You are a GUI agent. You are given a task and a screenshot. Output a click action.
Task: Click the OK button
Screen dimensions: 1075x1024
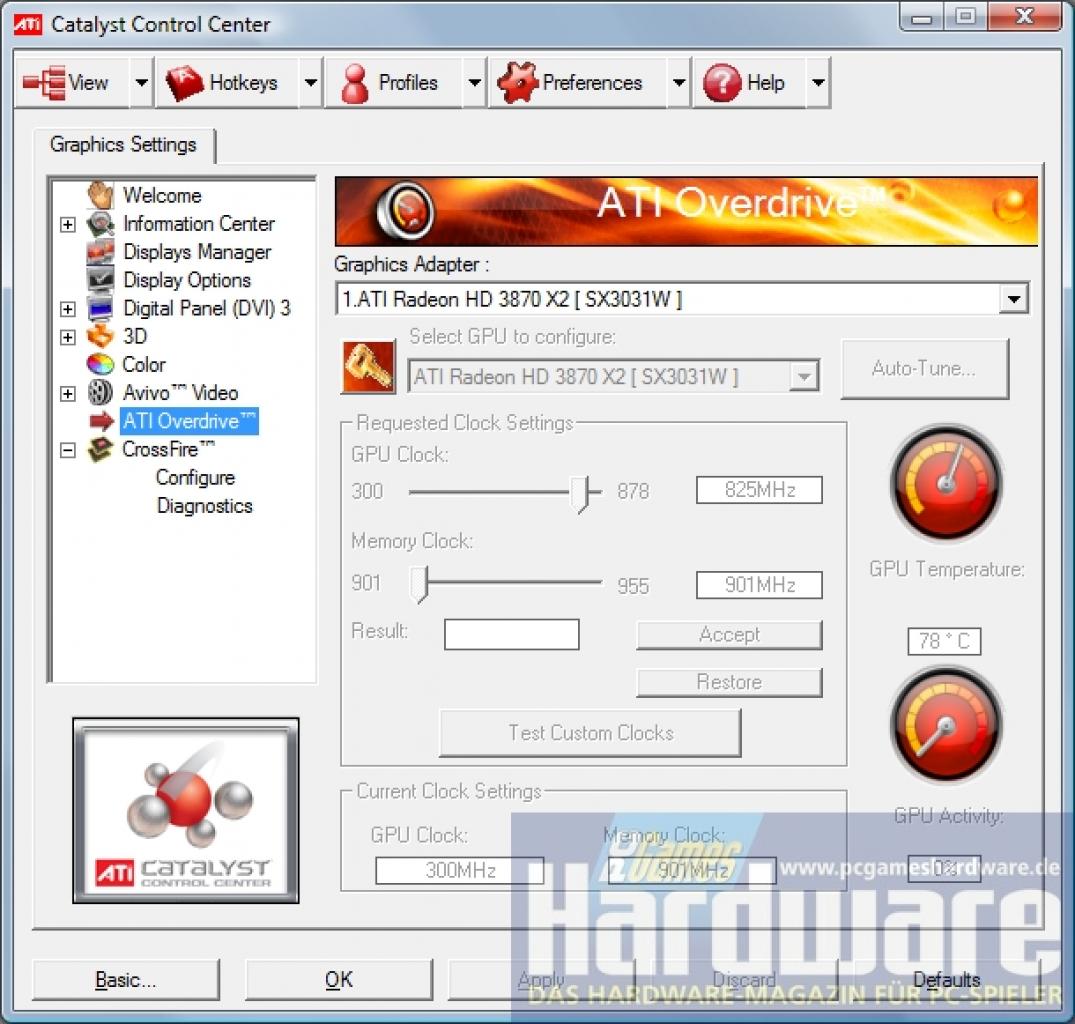click(x=339, y=980)
